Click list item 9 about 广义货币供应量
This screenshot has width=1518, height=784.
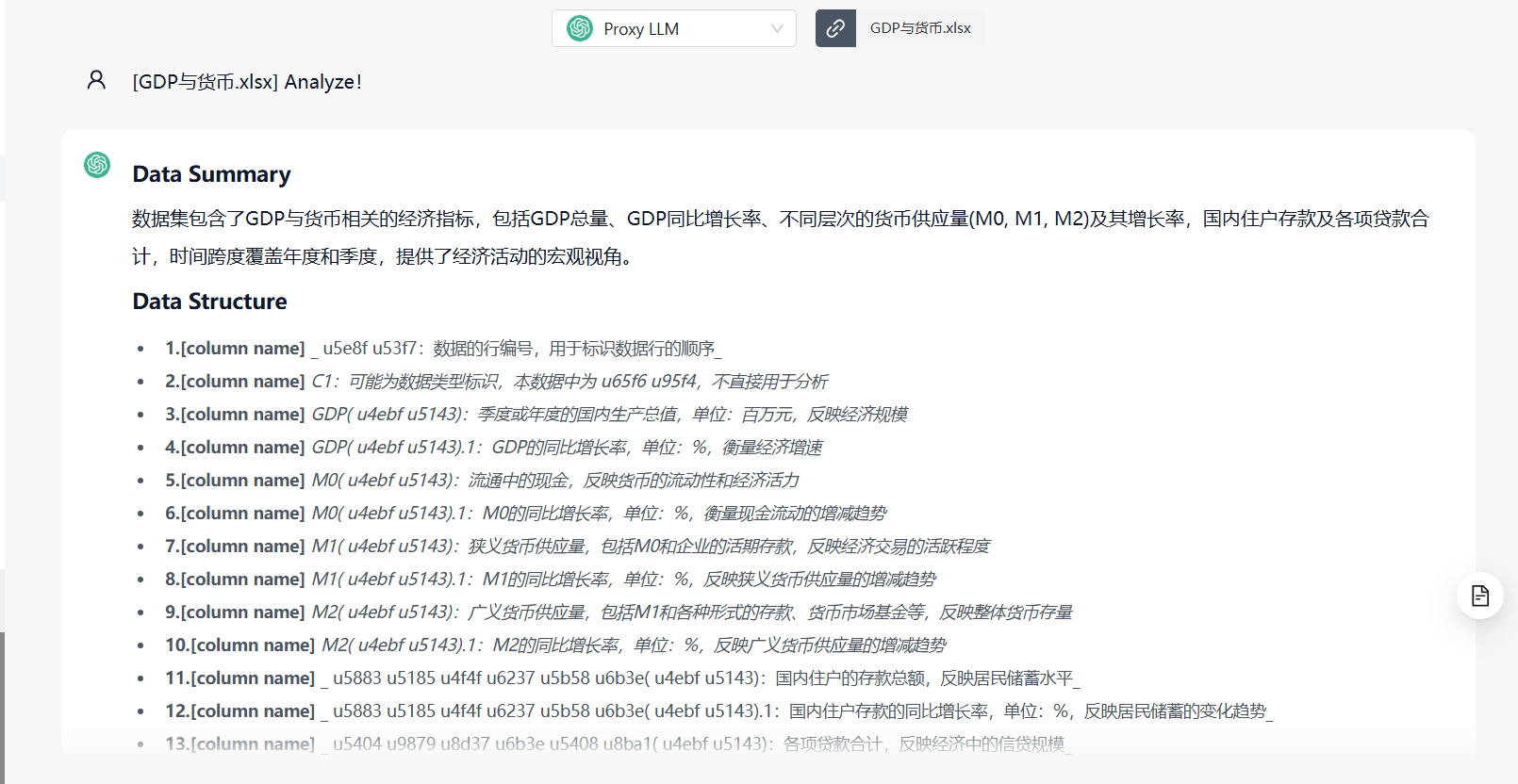click(x=619, y=612)
